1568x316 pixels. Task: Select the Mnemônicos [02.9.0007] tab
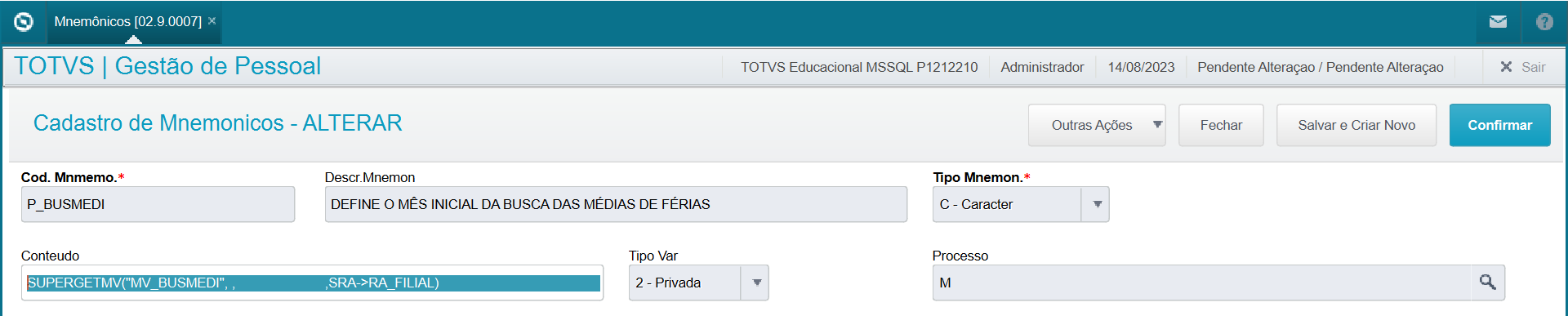[x=128, y=22]
